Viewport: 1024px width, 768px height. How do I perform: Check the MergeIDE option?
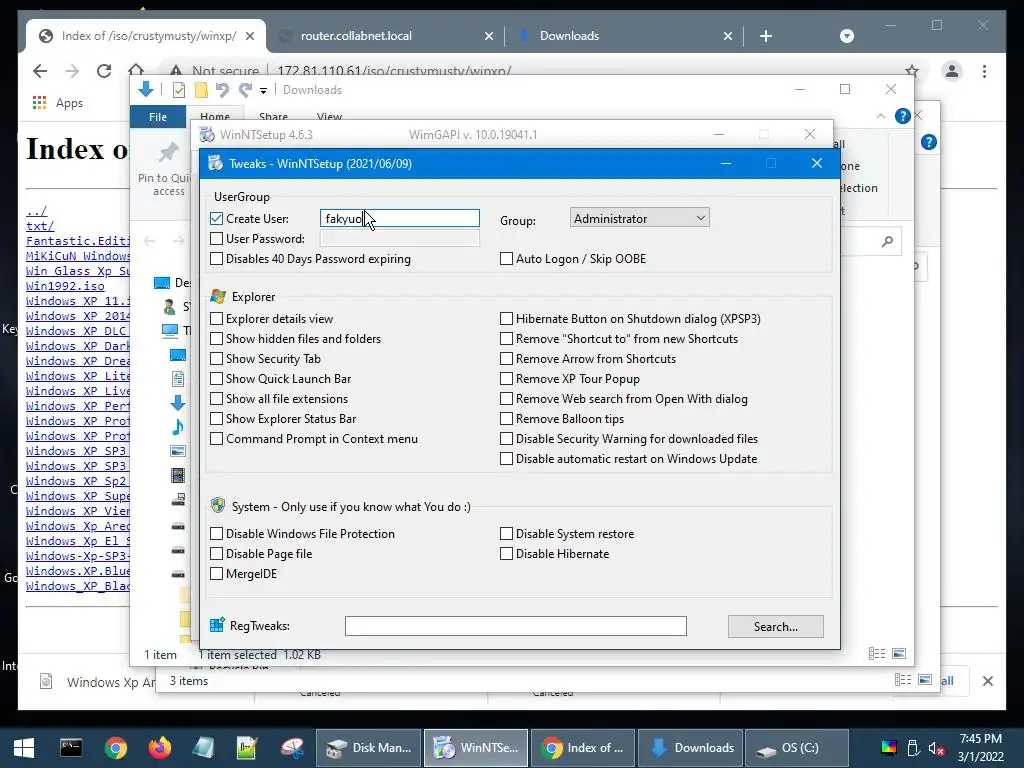[x=217, y=574]
